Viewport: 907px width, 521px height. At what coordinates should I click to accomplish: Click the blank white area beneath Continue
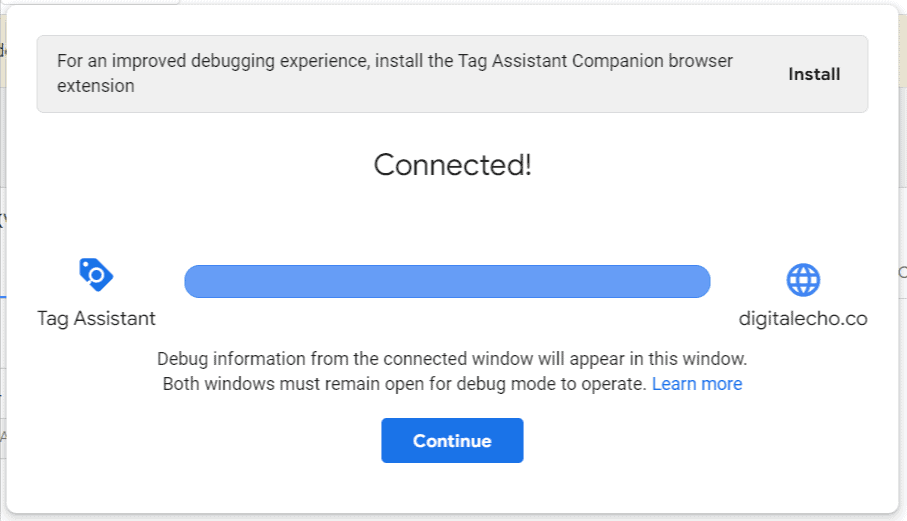click(x=452, y=489)
